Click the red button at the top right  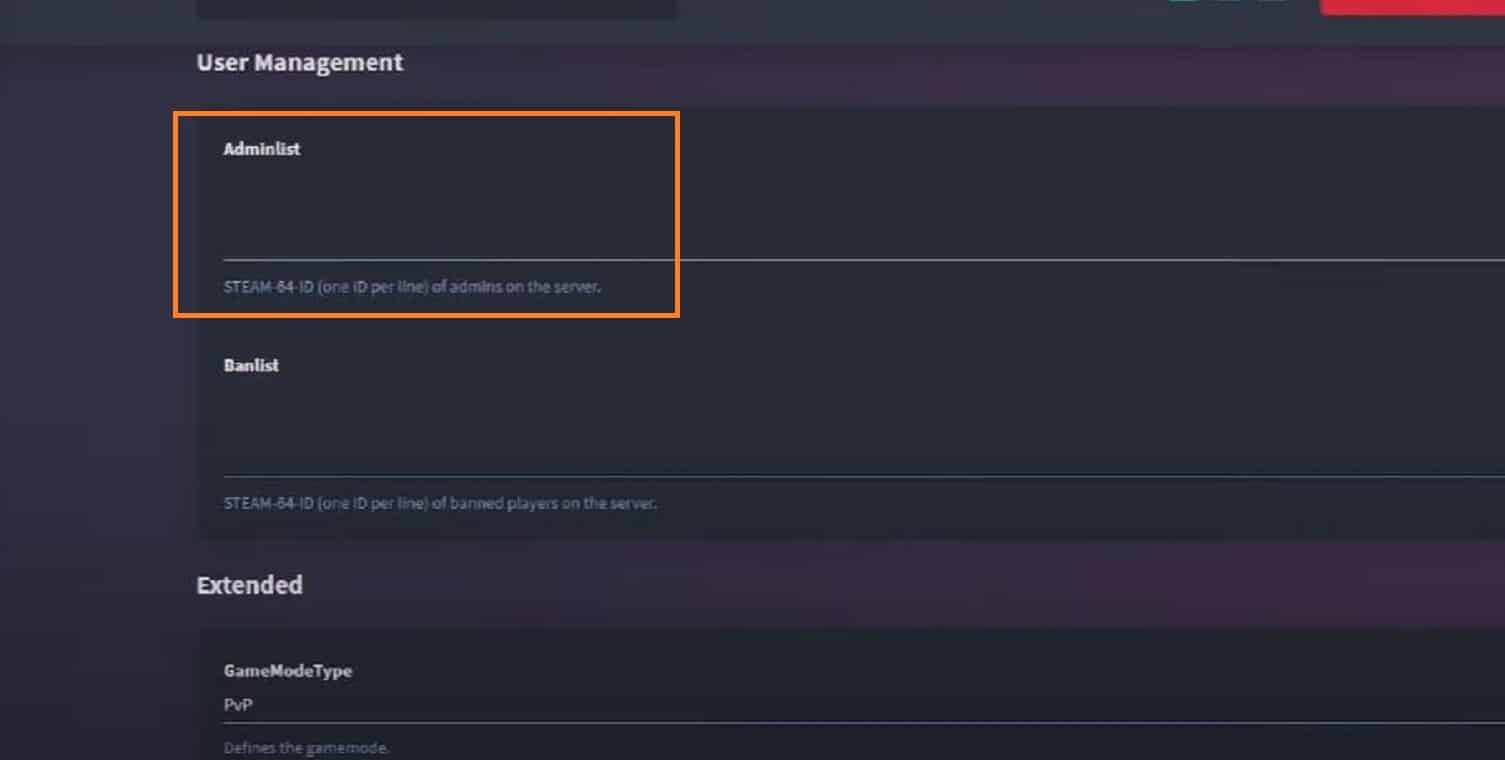tap(1412, 6)
